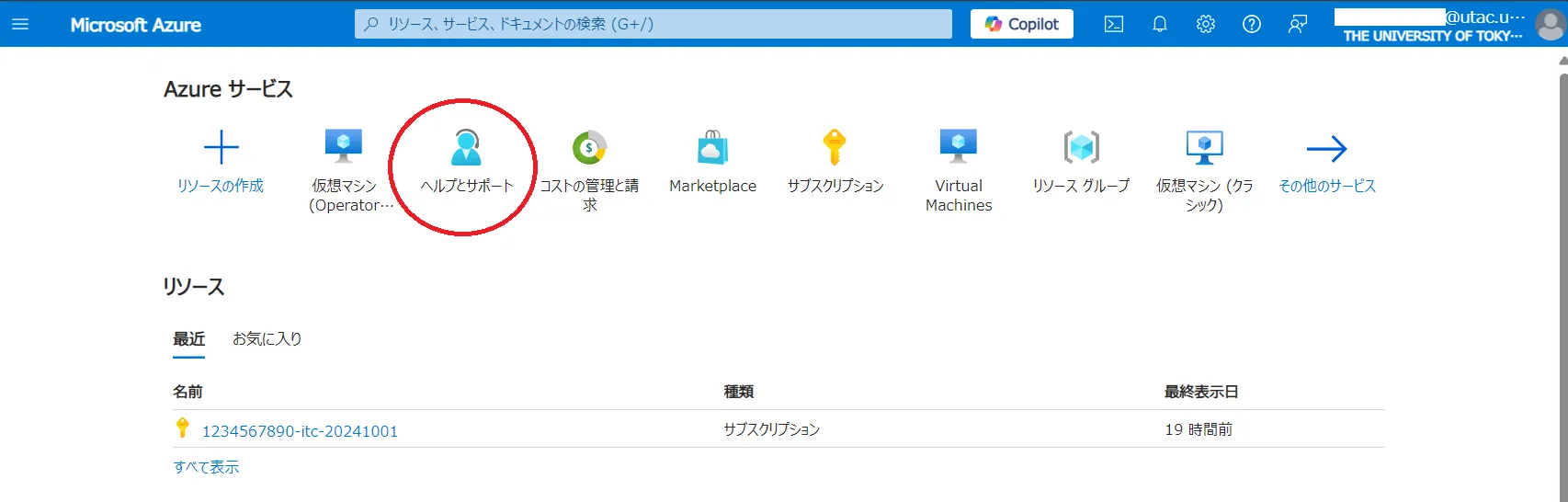Screen dimensions: 1568x502
Task: Open the hamburger portal menu
Action: click(x=20, y=24)
